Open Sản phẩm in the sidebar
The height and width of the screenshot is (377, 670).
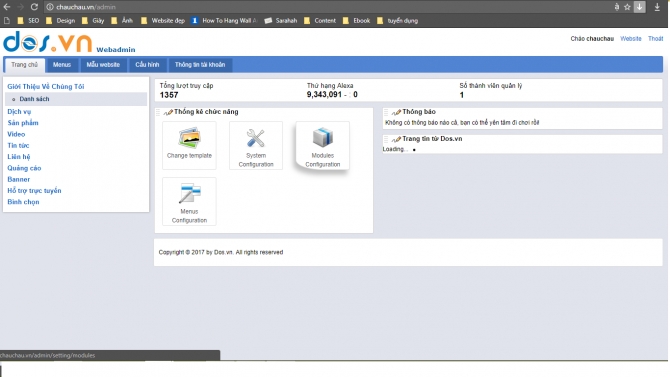pos(23,123)
